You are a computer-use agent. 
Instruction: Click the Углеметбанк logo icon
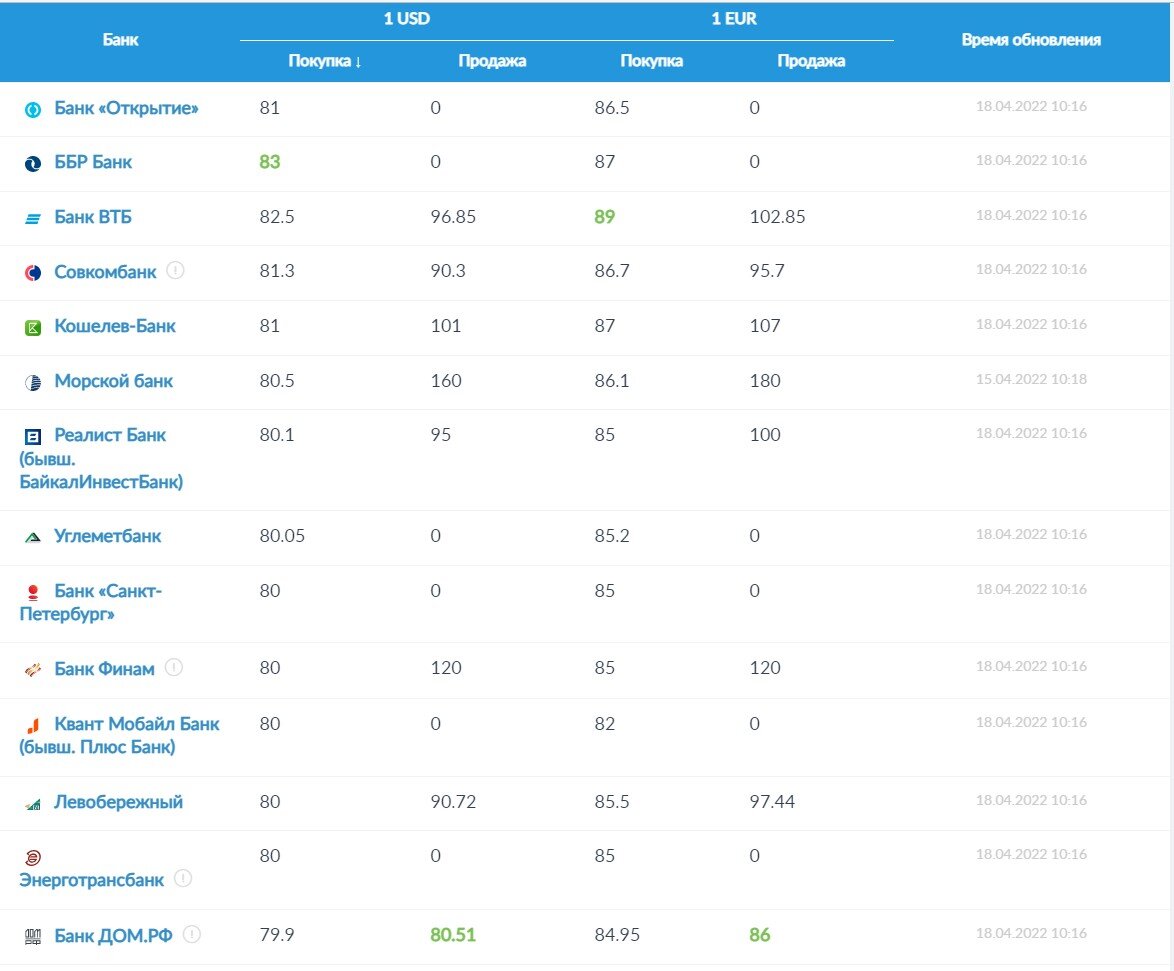click(x=33, y=537)
